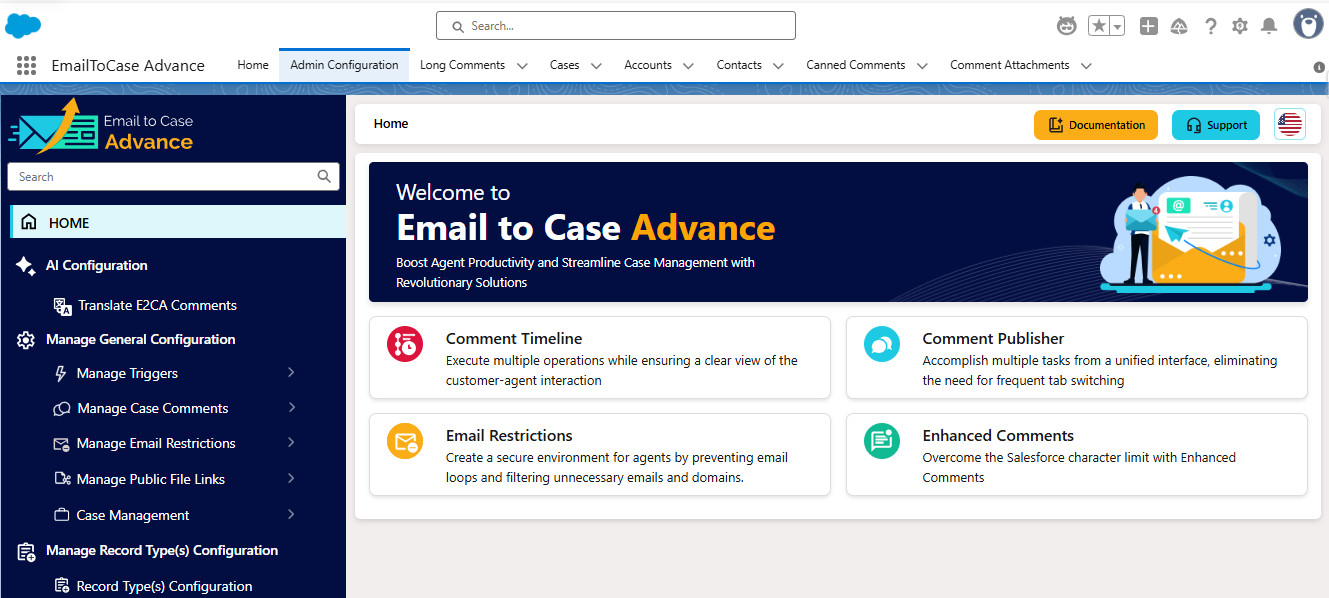Open the App Launcher grid icon
The image size is (1329, 598).
[x=27, y=66]
